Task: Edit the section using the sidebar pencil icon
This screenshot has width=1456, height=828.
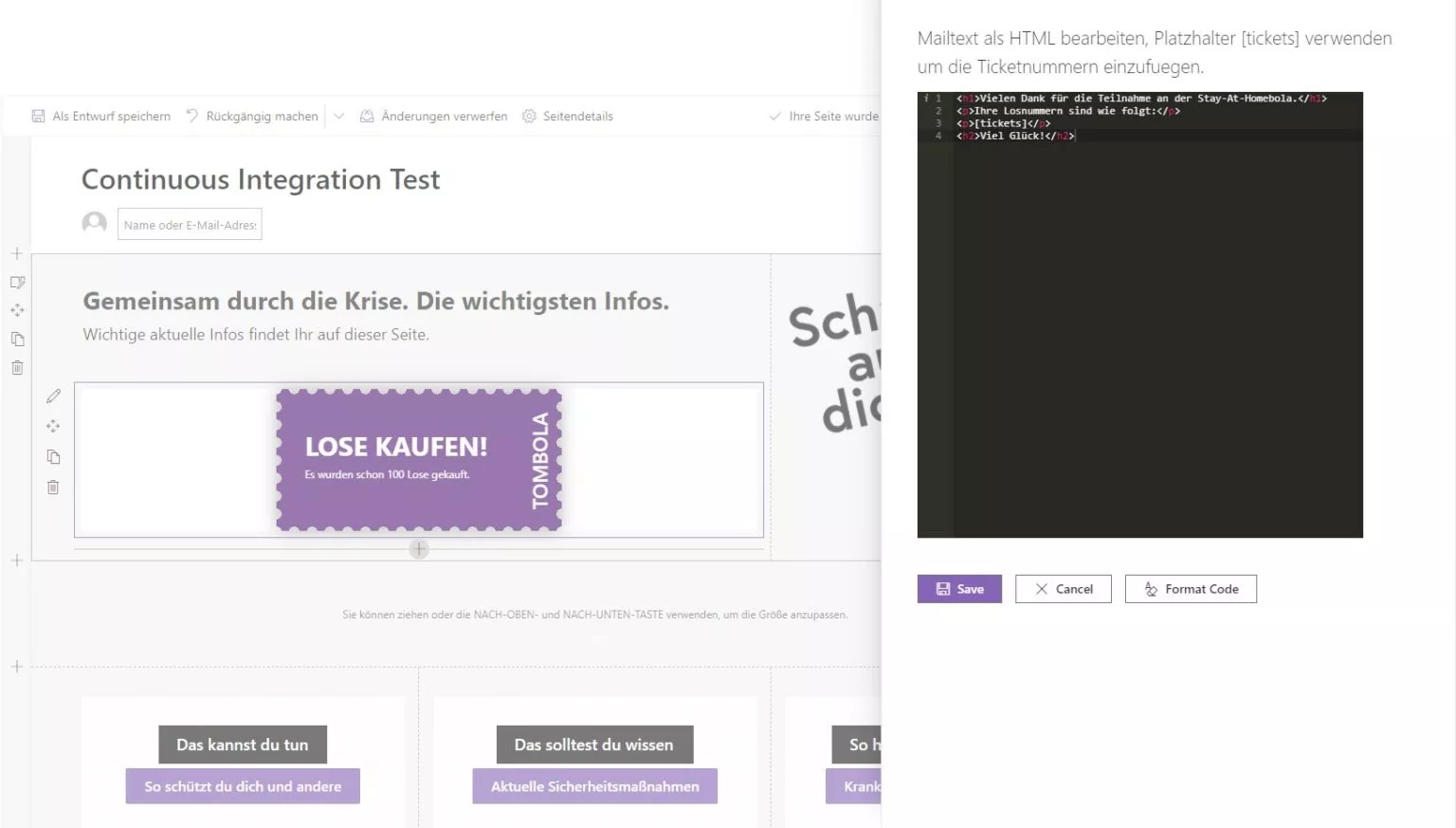Action: pyautogui.click(x=16, y=282)
